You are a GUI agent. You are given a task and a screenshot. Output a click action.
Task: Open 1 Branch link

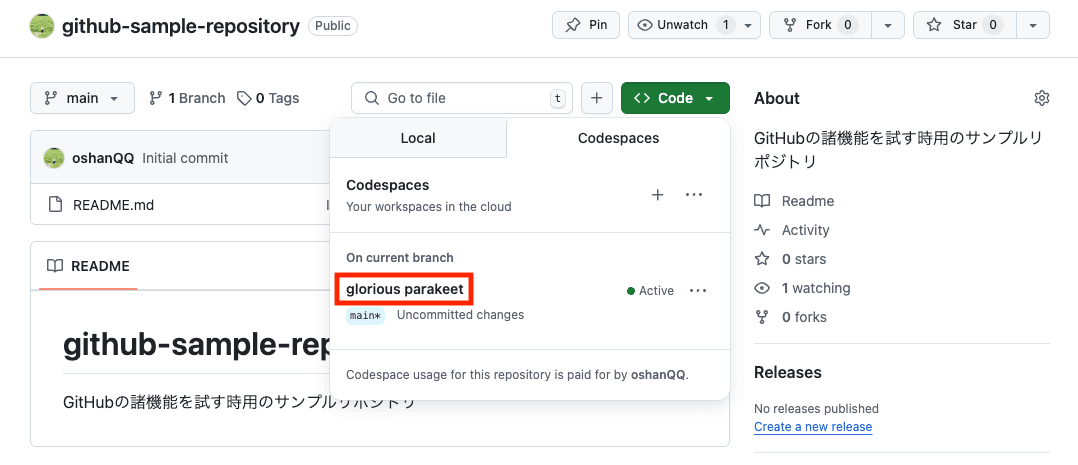tap(187, 98)
